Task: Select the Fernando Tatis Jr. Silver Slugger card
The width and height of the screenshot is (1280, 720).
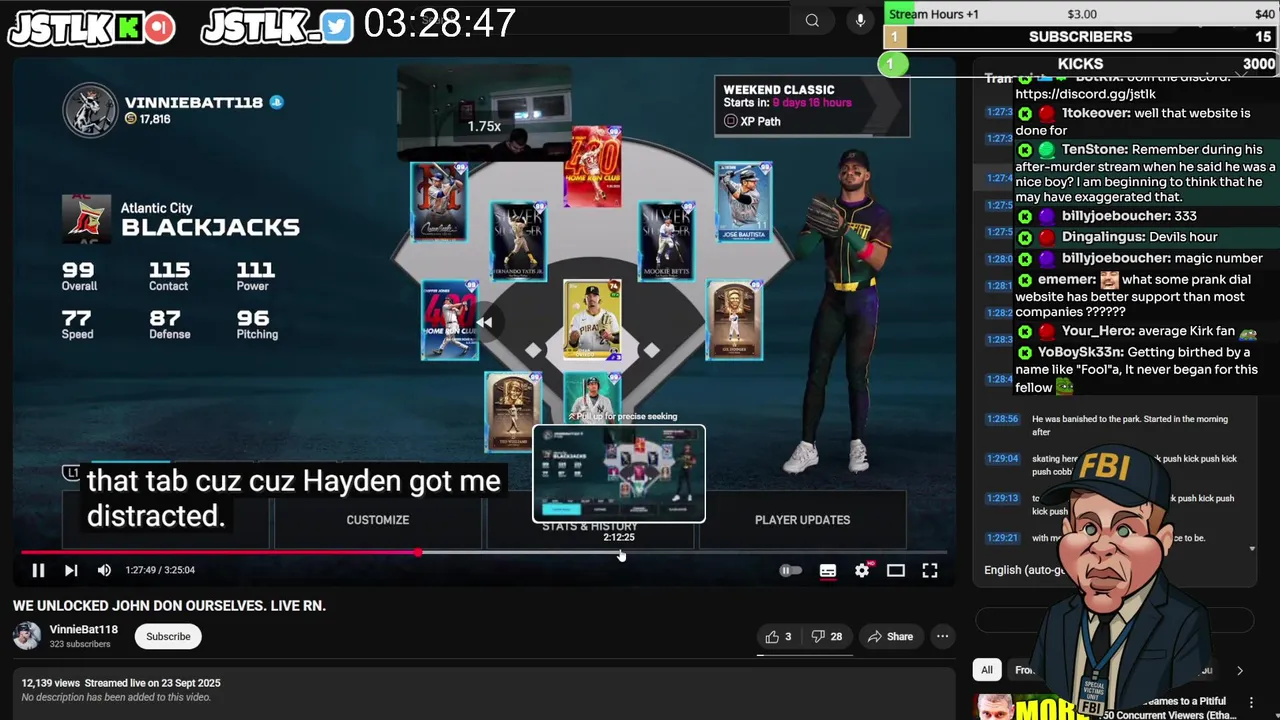Action: tap(518, 241)
